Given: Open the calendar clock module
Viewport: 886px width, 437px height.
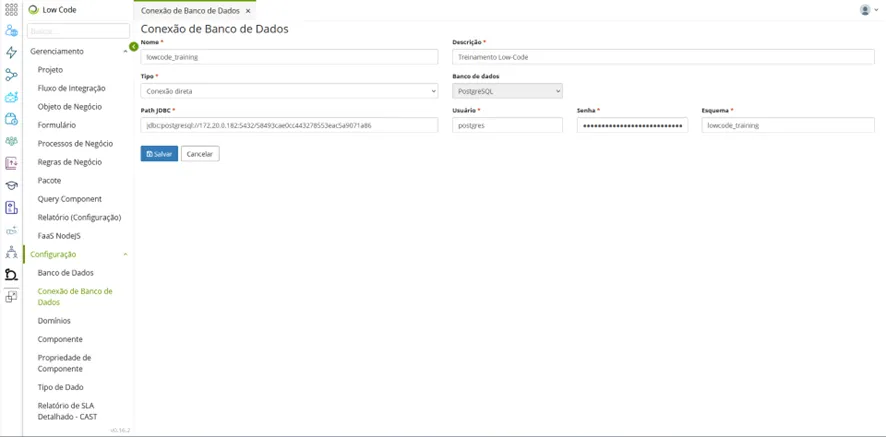Looking at the screenshot, I should point(11,119).
